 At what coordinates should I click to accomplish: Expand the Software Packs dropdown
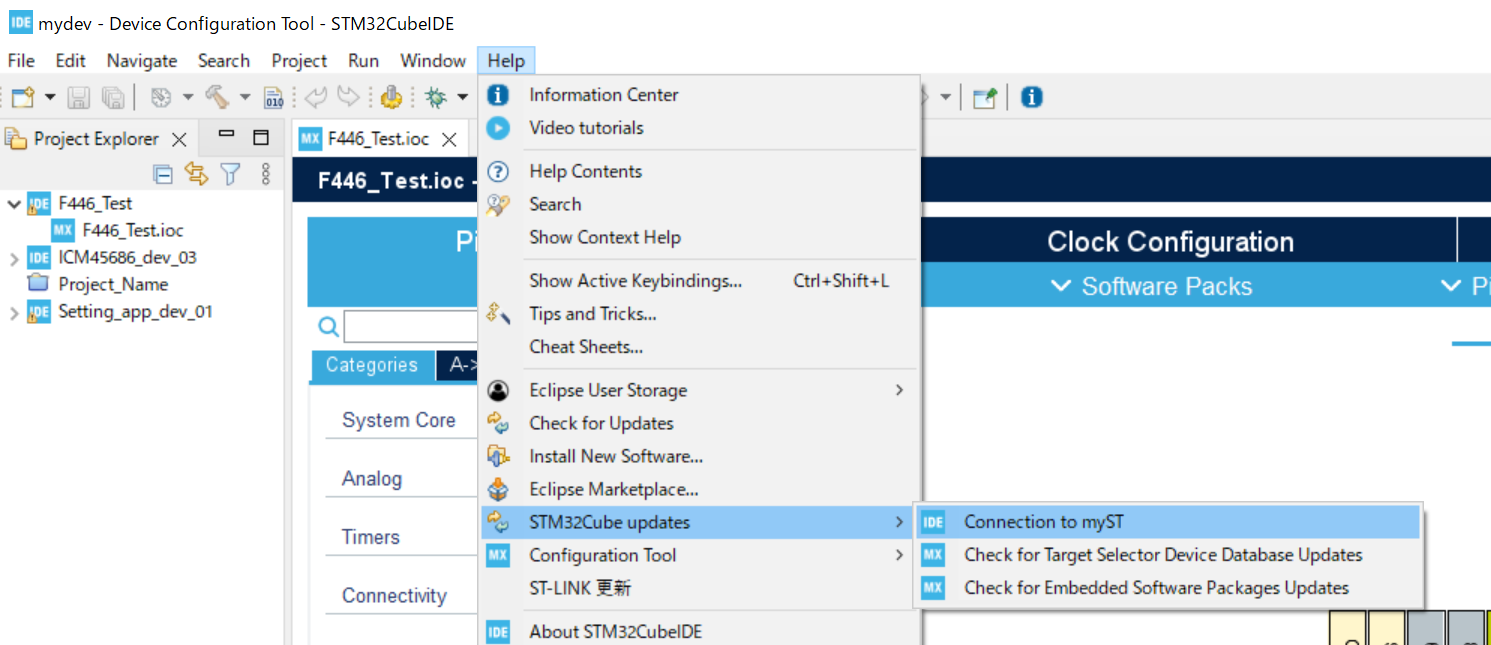[x=1152, y=287]
